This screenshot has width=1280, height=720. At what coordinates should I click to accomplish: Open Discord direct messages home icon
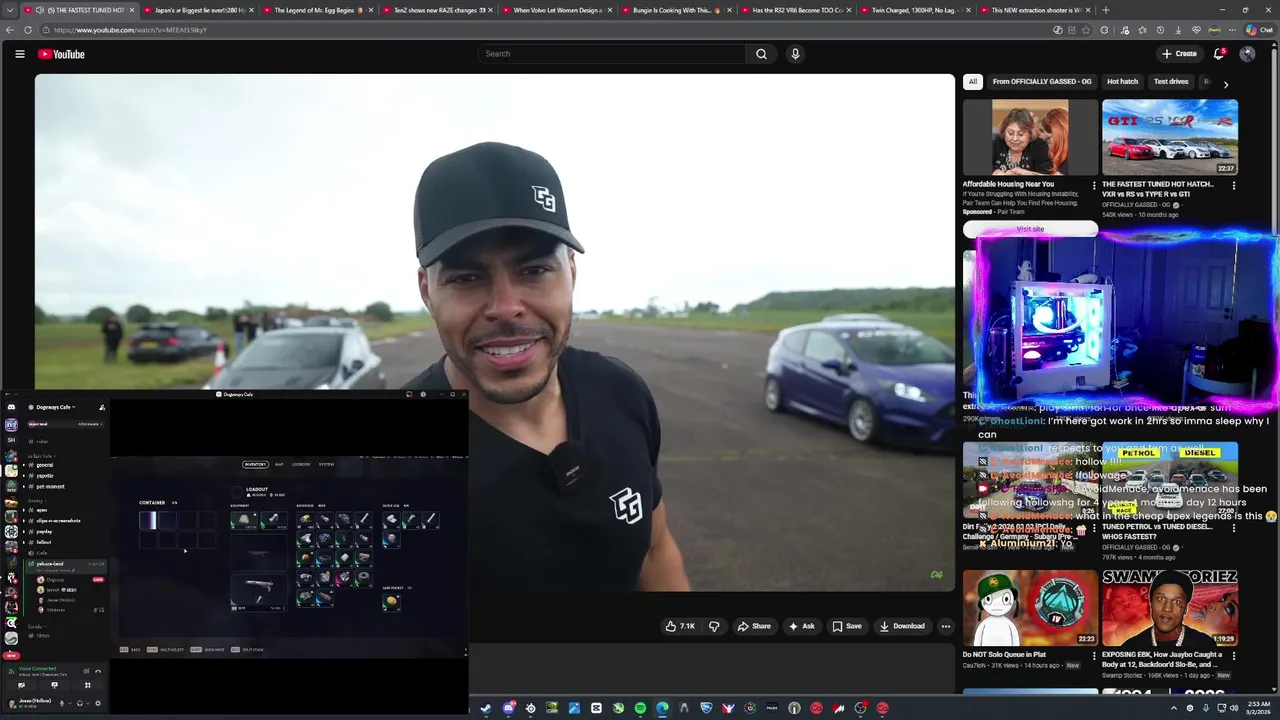11,407
